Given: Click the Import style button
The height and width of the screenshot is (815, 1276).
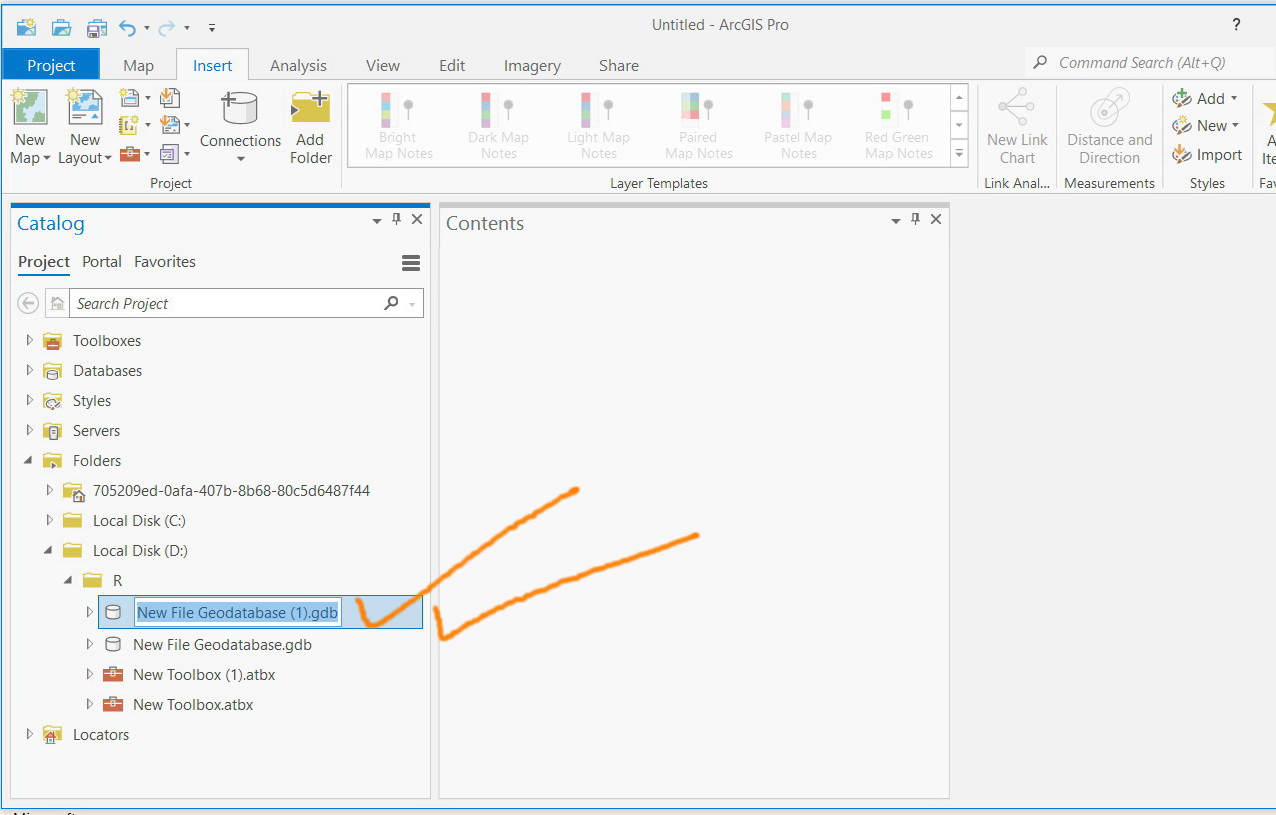Looking at the screenshot, I should [1207, 155].
